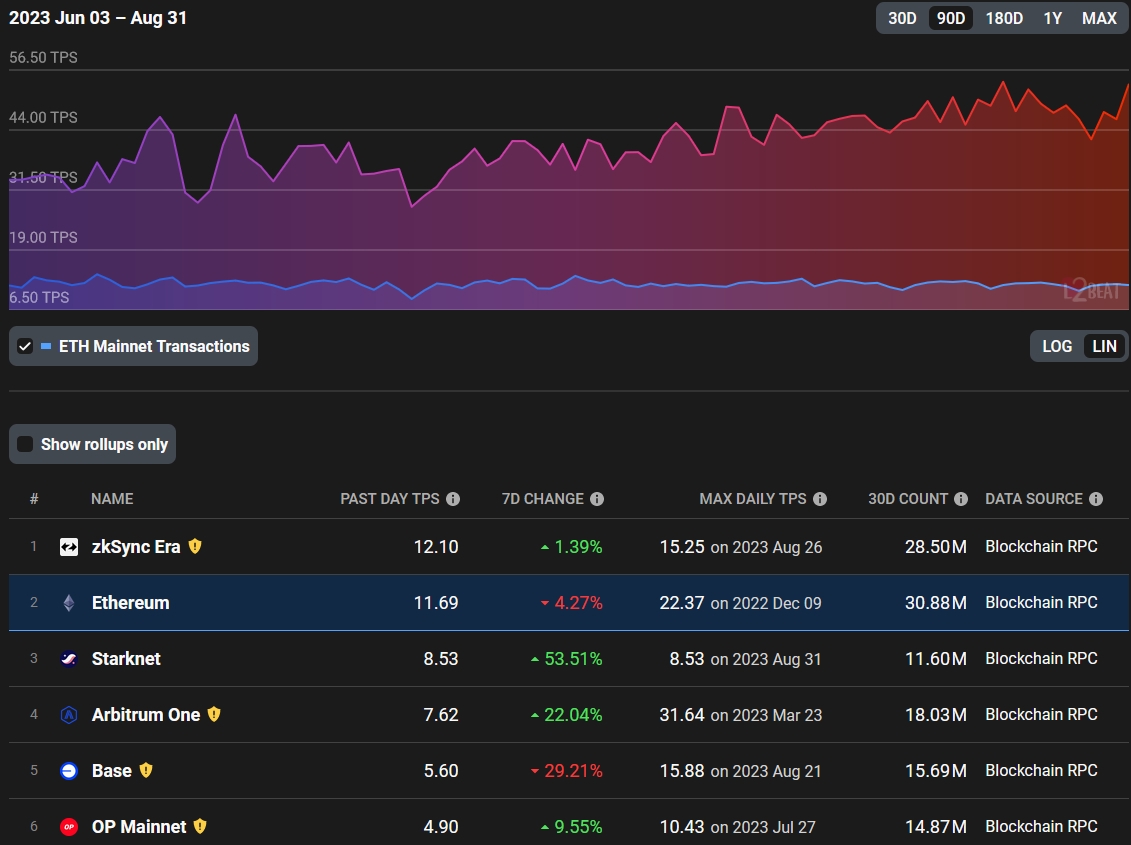Select the 180D time range
The image size is (1131, 845).
pyautogui.click(x=1004, y=18)
